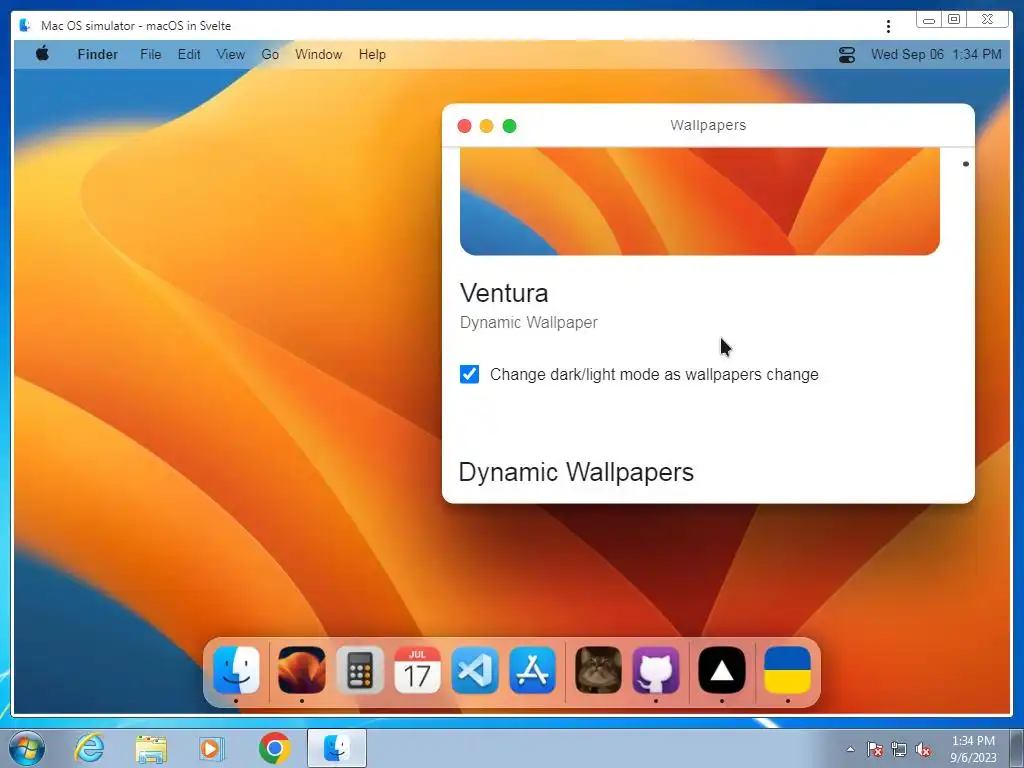Maximize Wallpapers window with green button
Viewport: 1024px width, 768px height.
pos(509,125)
